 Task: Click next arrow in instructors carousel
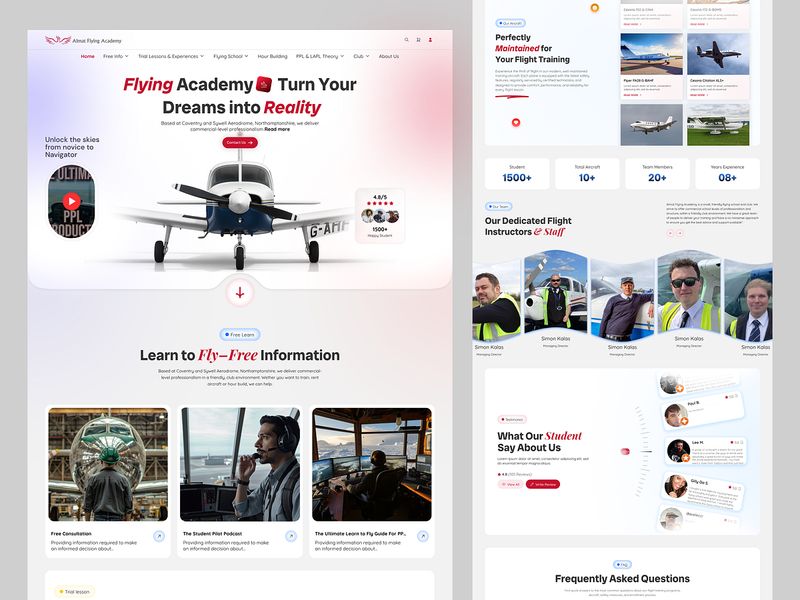(680, 233)
